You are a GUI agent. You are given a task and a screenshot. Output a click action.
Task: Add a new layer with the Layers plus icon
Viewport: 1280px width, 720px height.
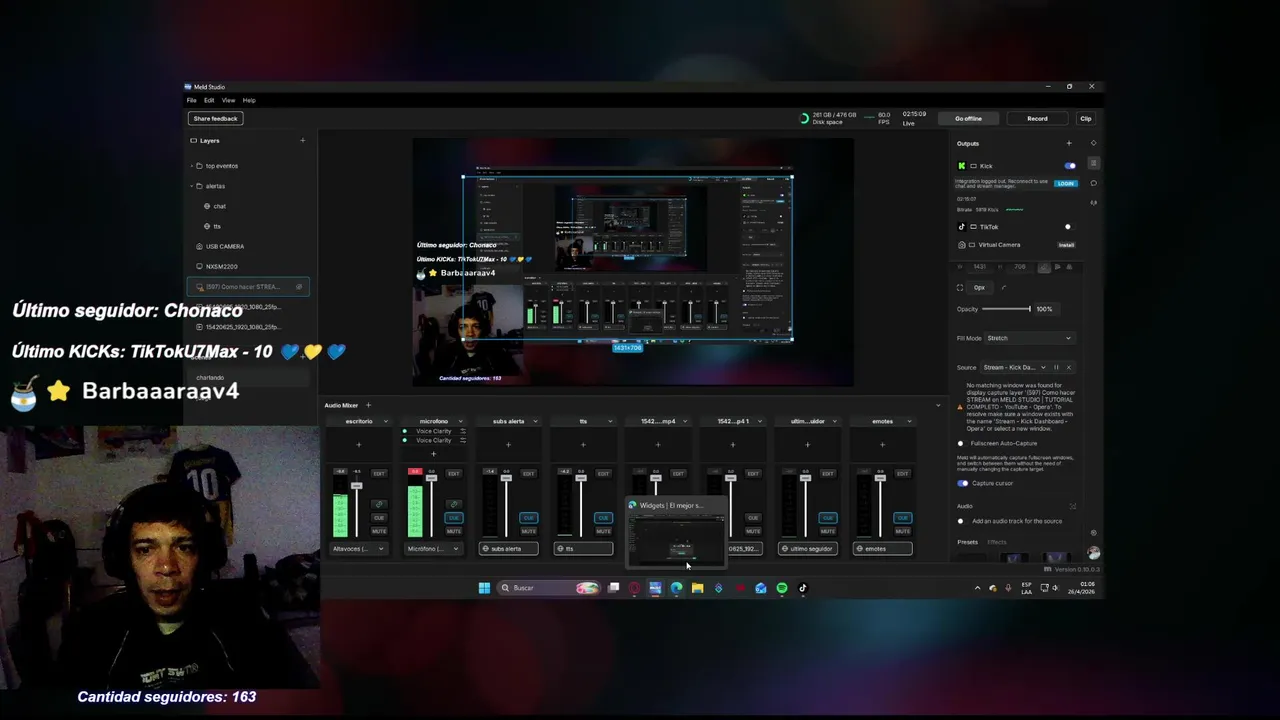(x=303, y=140)
